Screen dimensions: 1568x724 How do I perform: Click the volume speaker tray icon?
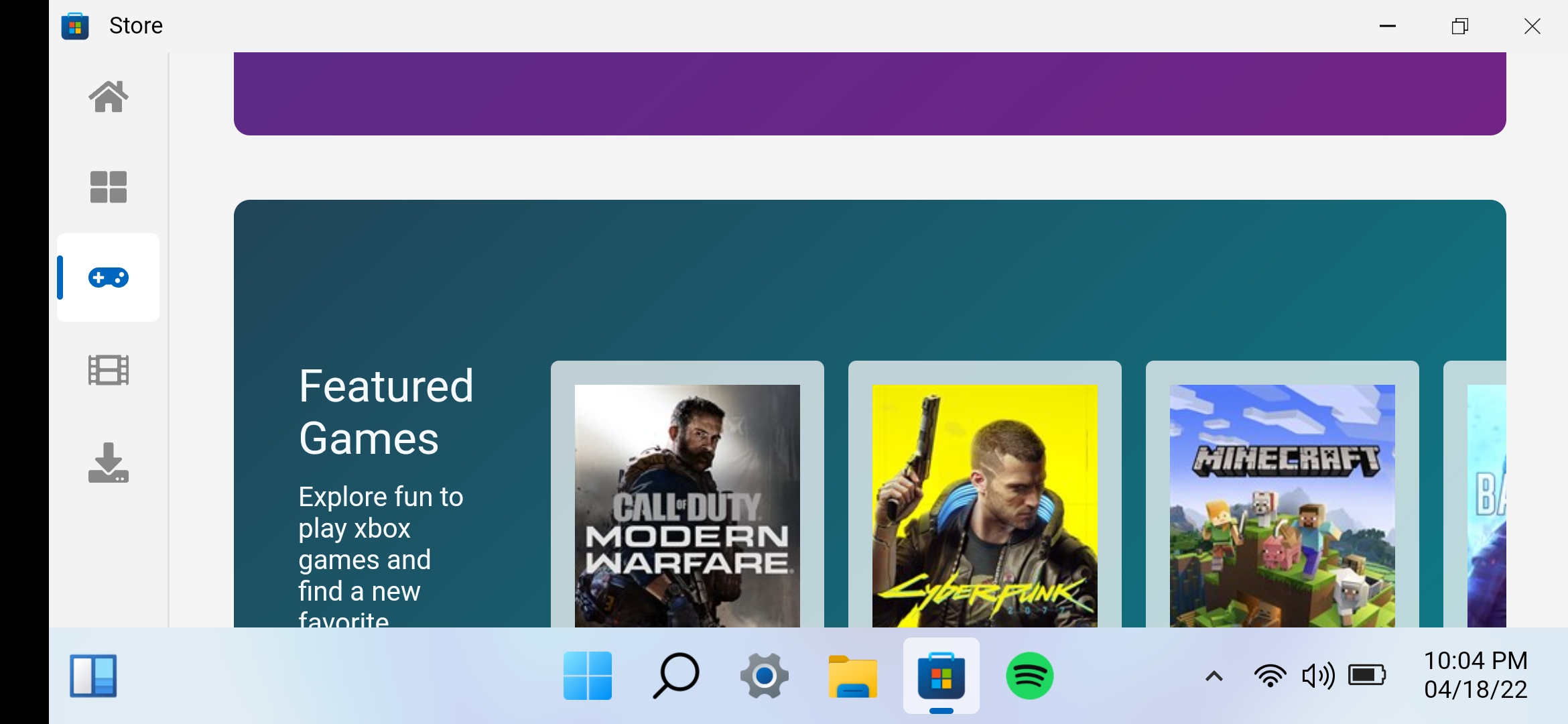(x=1318, y=676)
